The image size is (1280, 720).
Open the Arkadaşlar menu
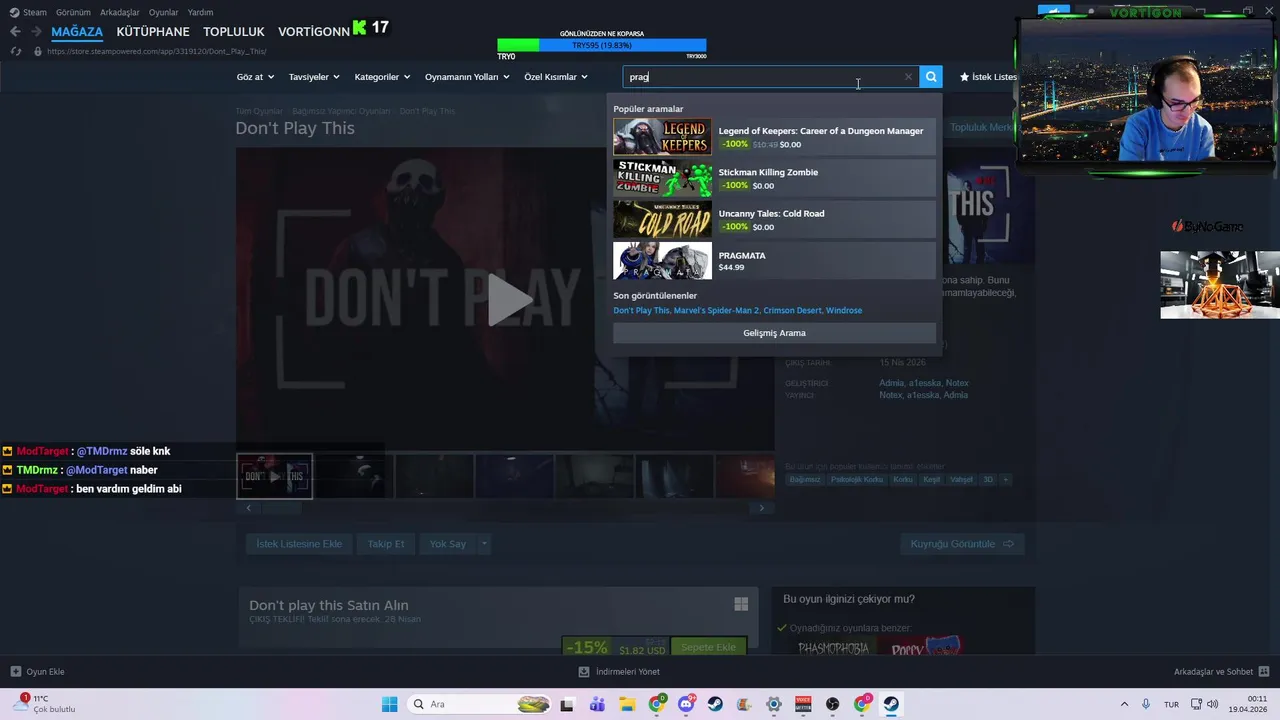click(x=120, y=12)
